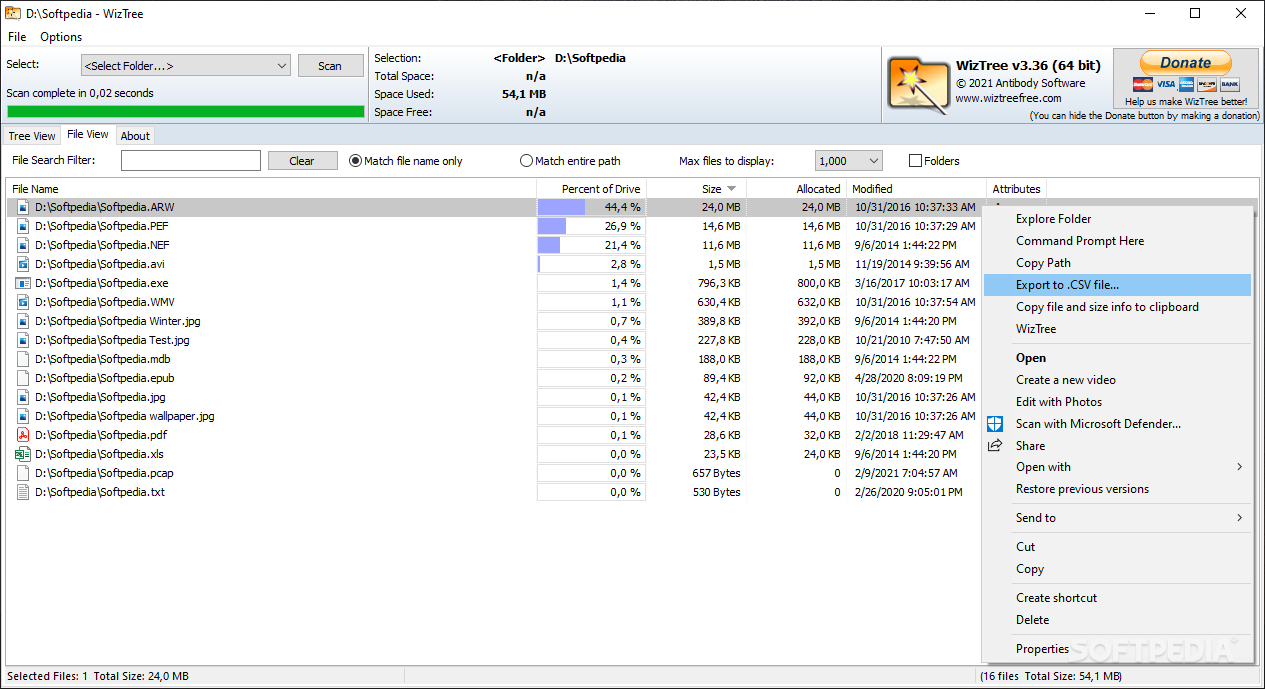Click the Softpedia.PEF file icon
Image resolution: width=1265 pixels, height=689 pixels.
23,227
